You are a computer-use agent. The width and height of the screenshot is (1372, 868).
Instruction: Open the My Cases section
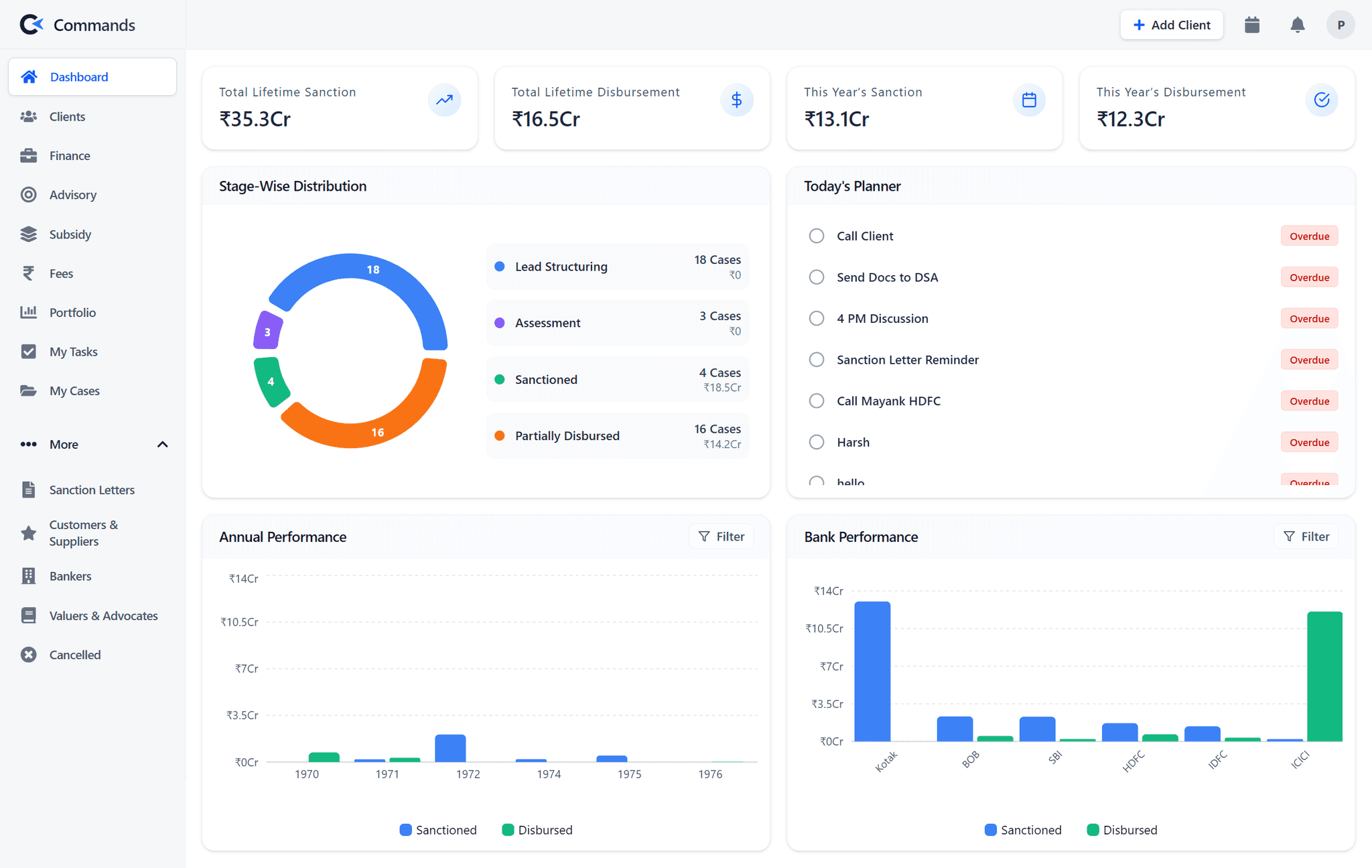click(x=75, y=390)
